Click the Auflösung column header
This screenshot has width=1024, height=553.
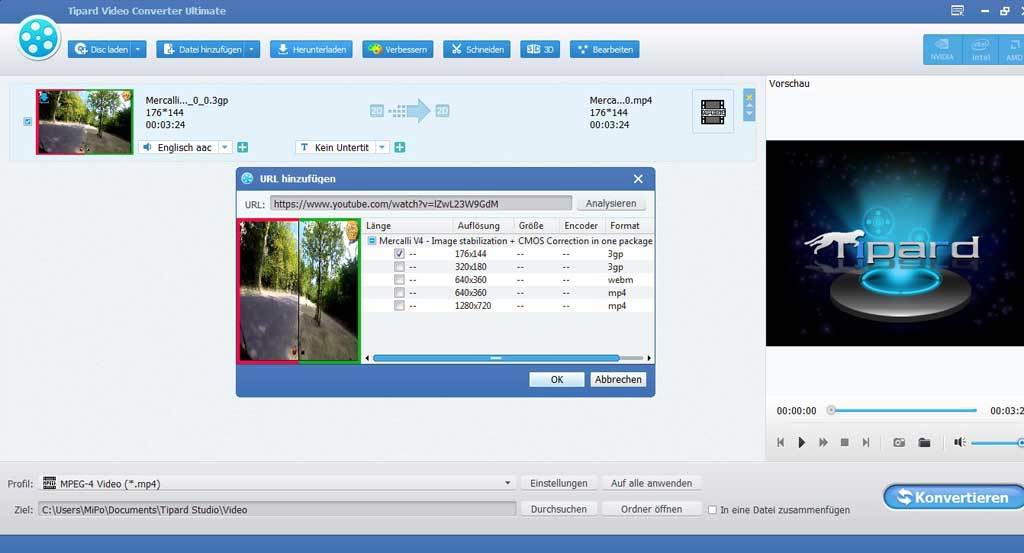(x=483, y=226)
